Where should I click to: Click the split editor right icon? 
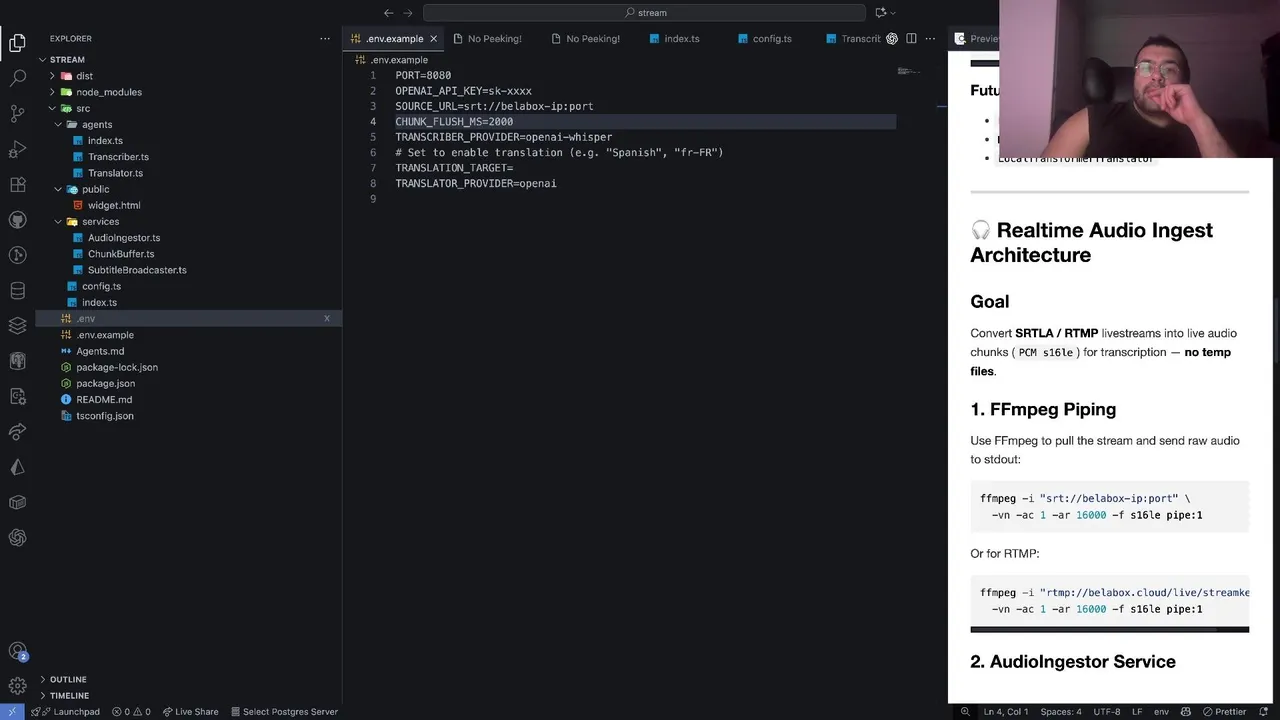[911, 39]
